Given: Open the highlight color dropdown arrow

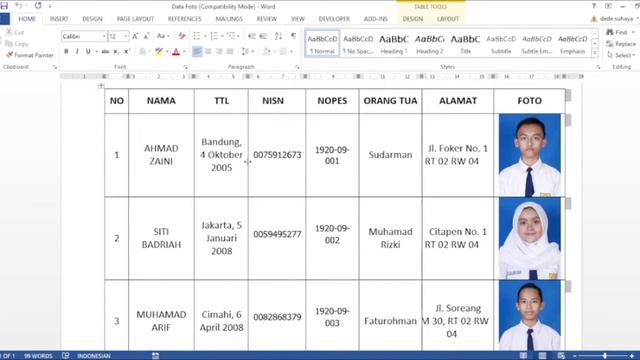Looking at the screenshot, I should [x=167, y=52].
